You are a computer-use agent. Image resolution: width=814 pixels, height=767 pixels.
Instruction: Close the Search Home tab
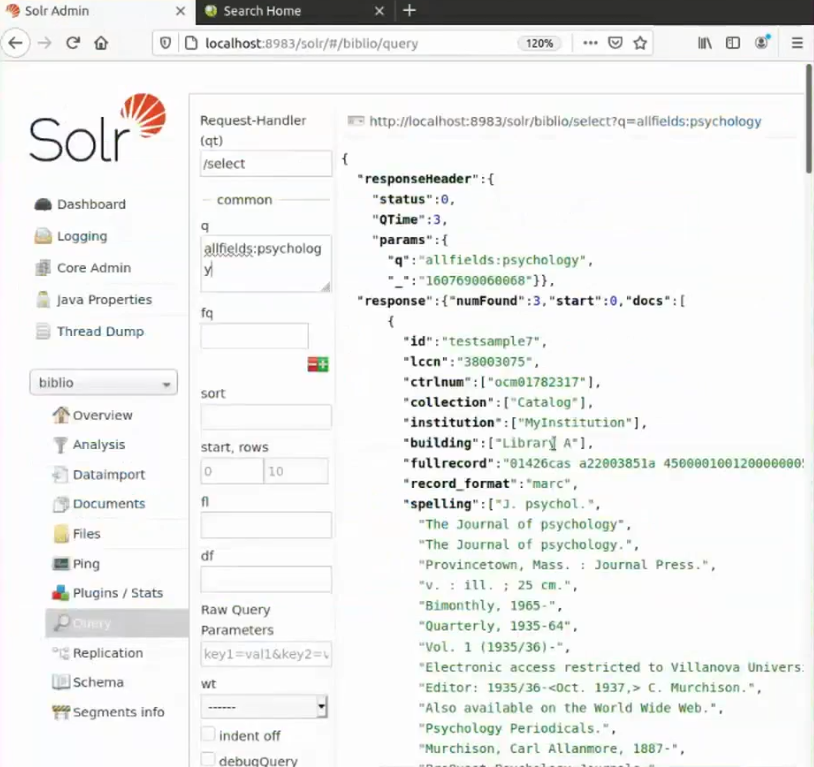pos(379,11)
